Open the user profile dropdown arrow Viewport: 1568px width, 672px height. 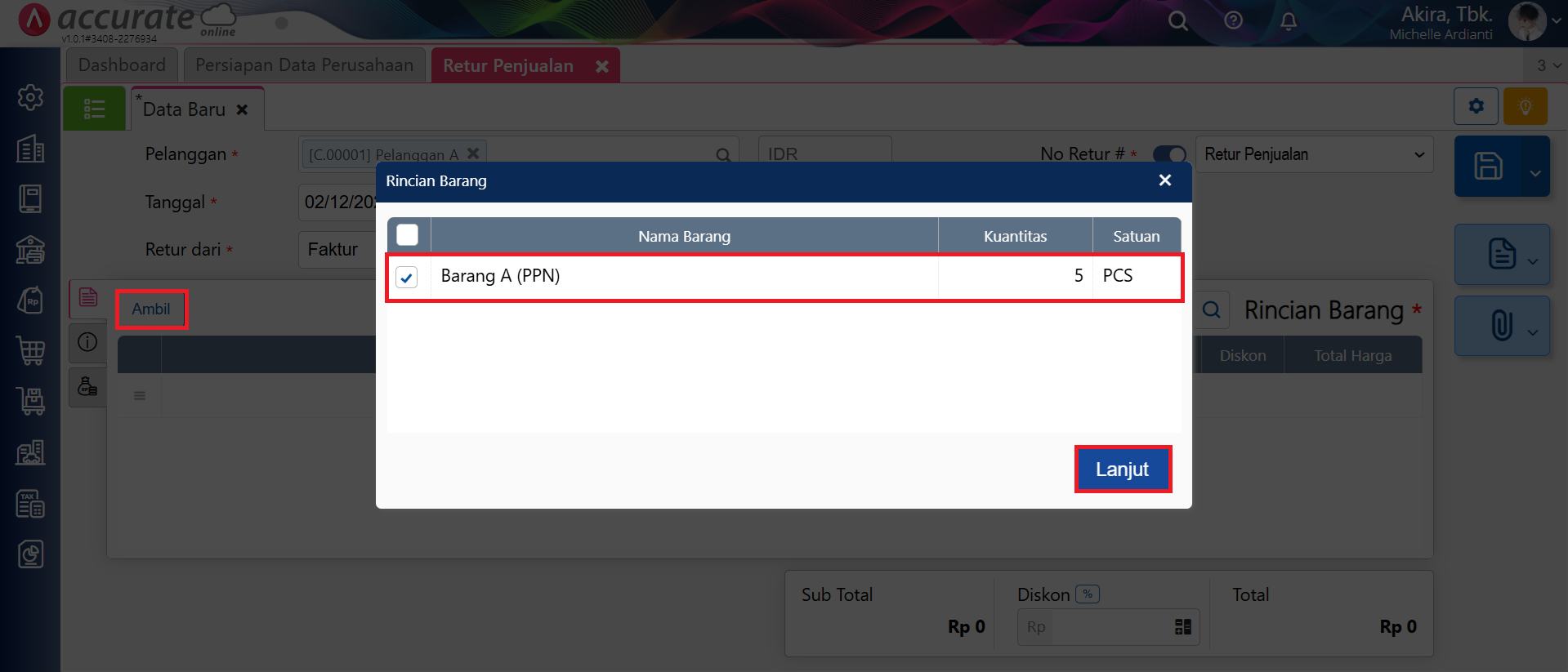(x=1557, y=21)
